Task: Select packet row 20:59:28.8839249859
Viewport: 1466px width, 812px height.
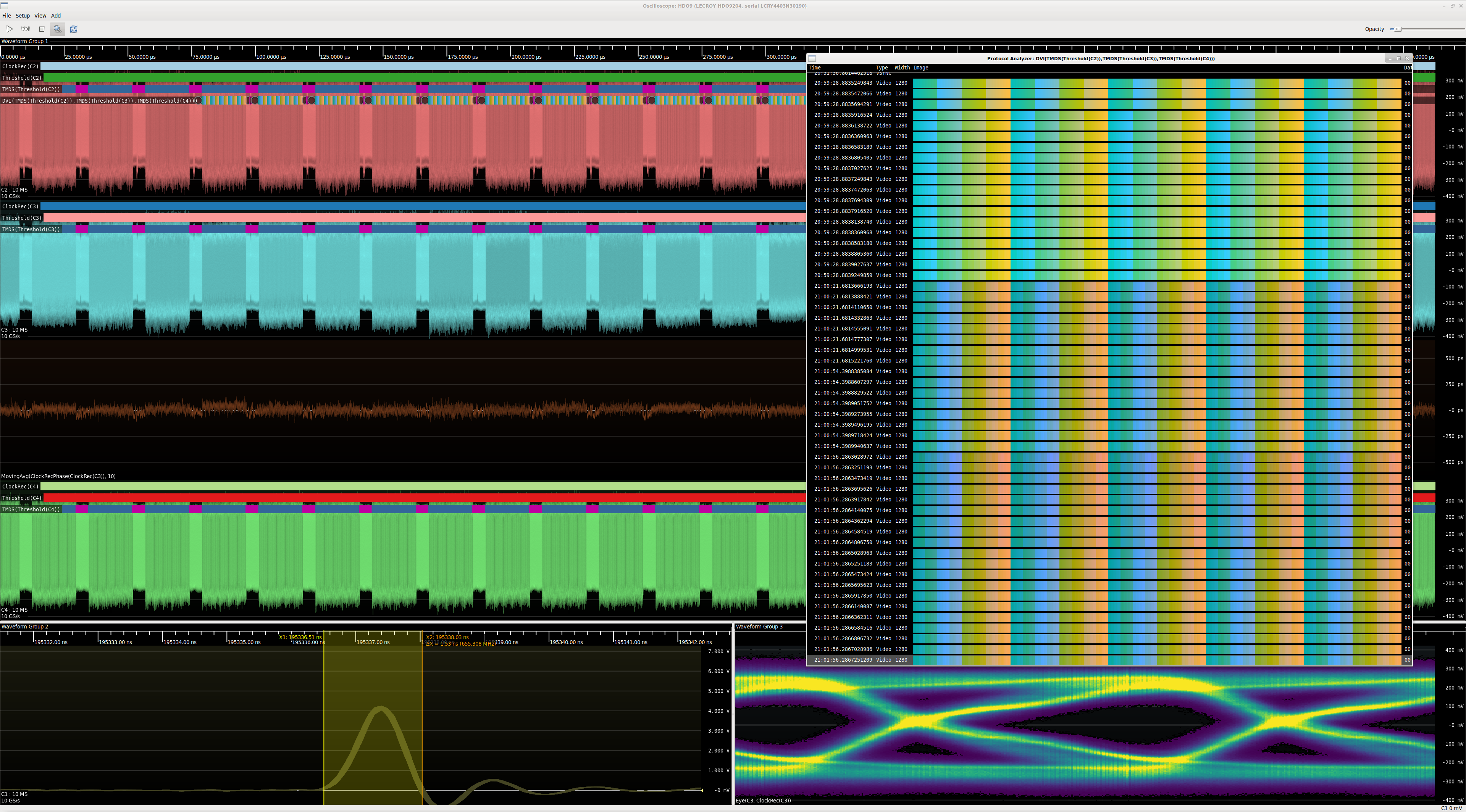Action: click(x=1110, y=275)
